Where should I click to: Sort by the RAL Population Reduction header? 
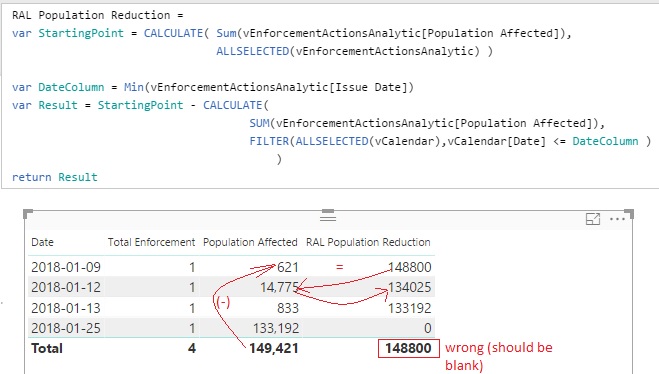tap(368, 242)
